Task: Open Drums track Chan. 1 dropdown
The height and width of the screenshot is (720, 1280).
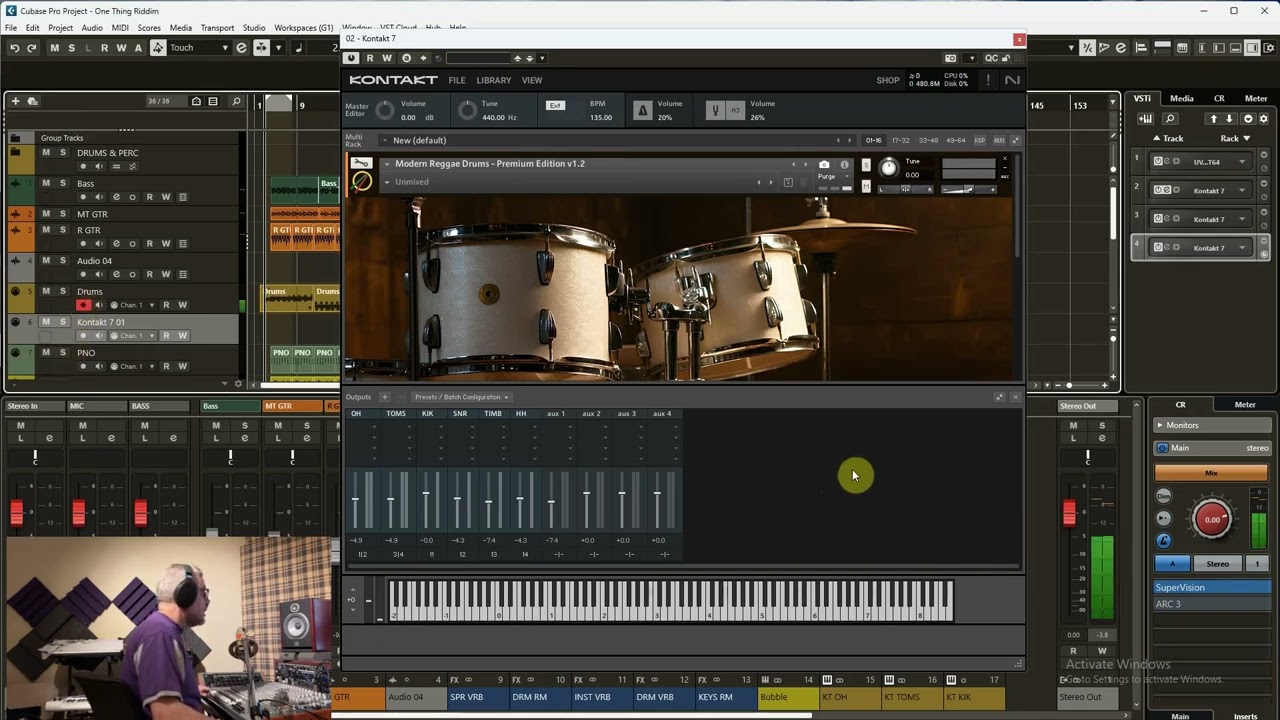Action: coord(152,305)
